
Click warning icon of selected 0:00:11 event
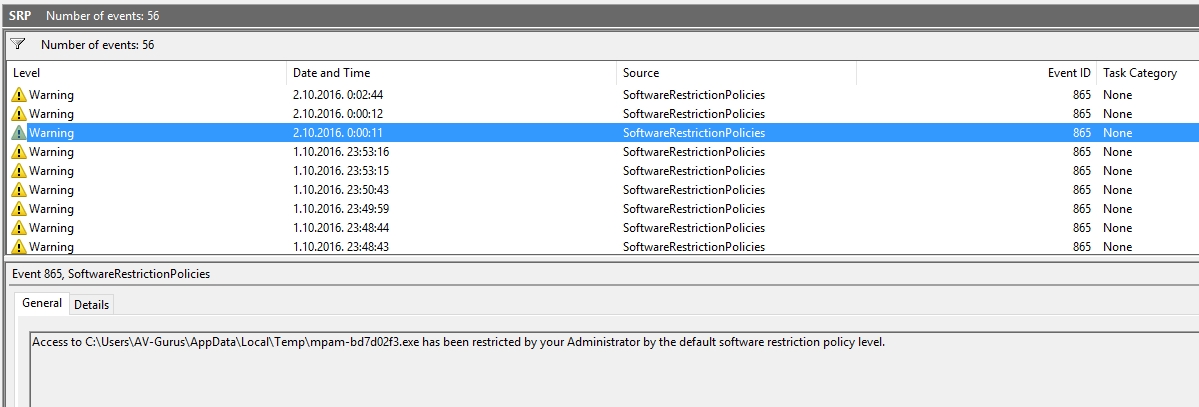[x=19, y=133]
